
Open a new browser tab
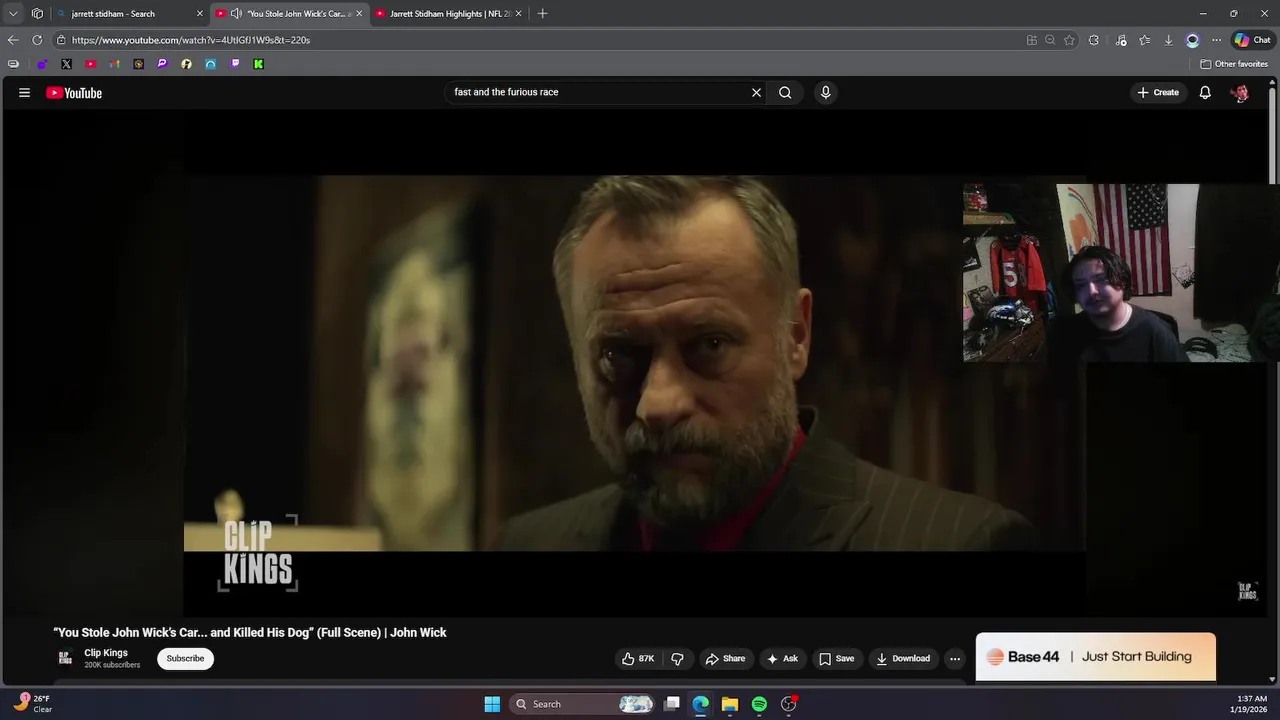pyautogui.click(x=542, y=14)
